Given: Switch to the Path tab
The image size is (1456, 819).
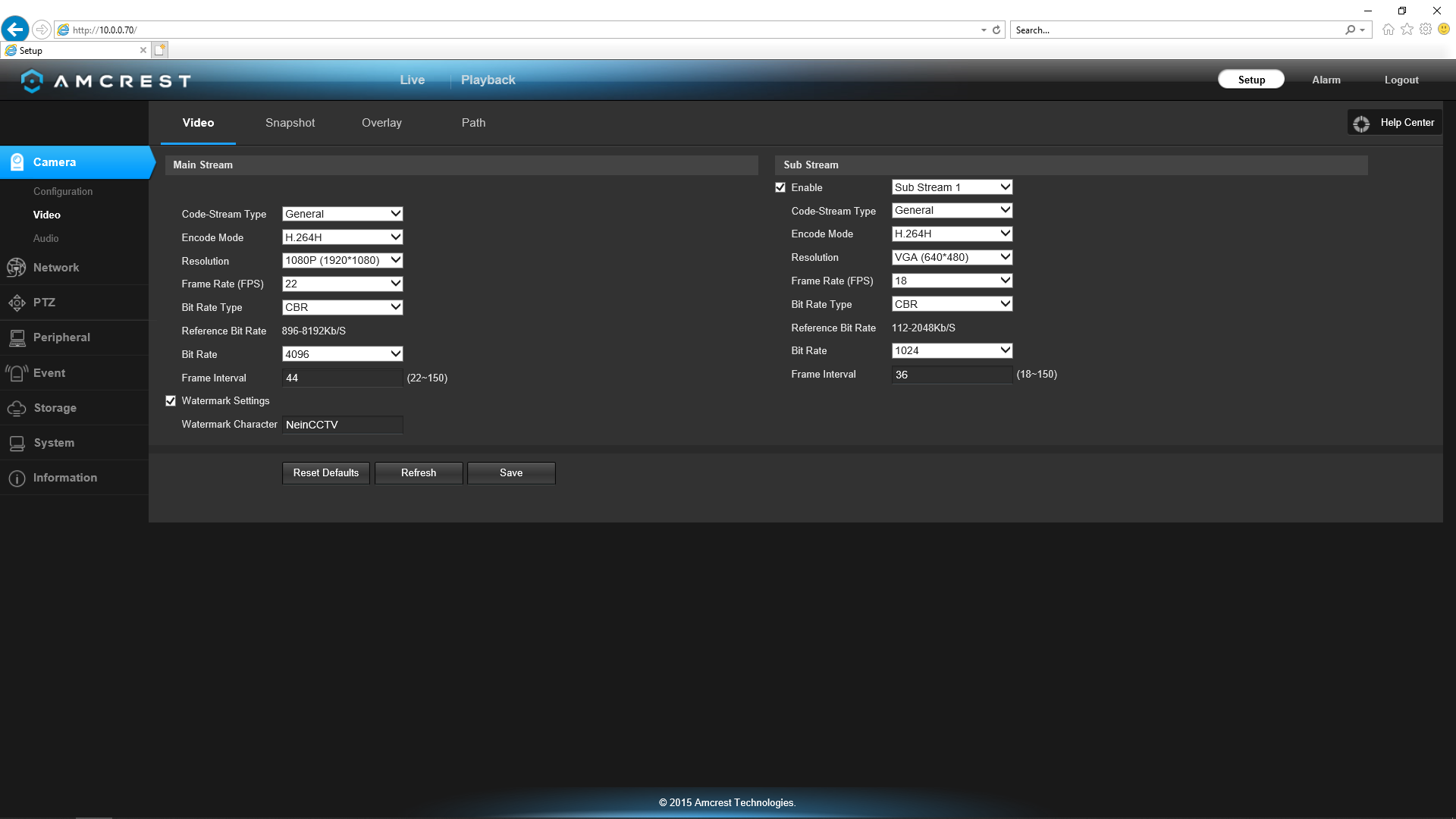Looking at the screenshot, I should coord(473,123).
